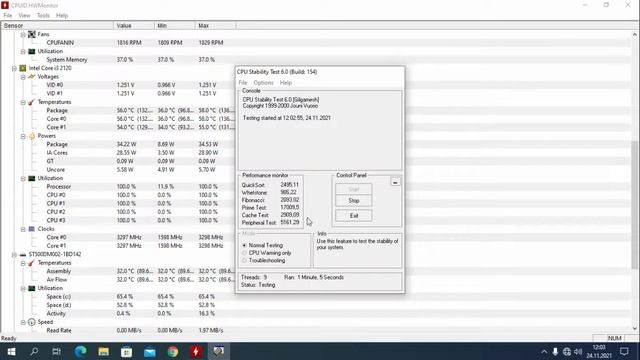Open Task View from taskbar
640x360 pixels.
click(x=57, y=351)
